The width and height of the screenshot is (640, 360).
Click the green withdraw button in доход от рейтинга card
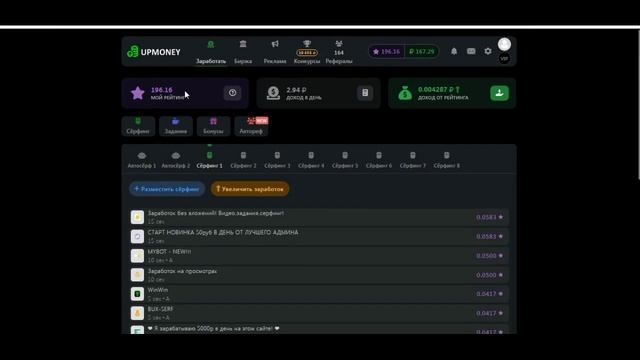tap(499, 93)
